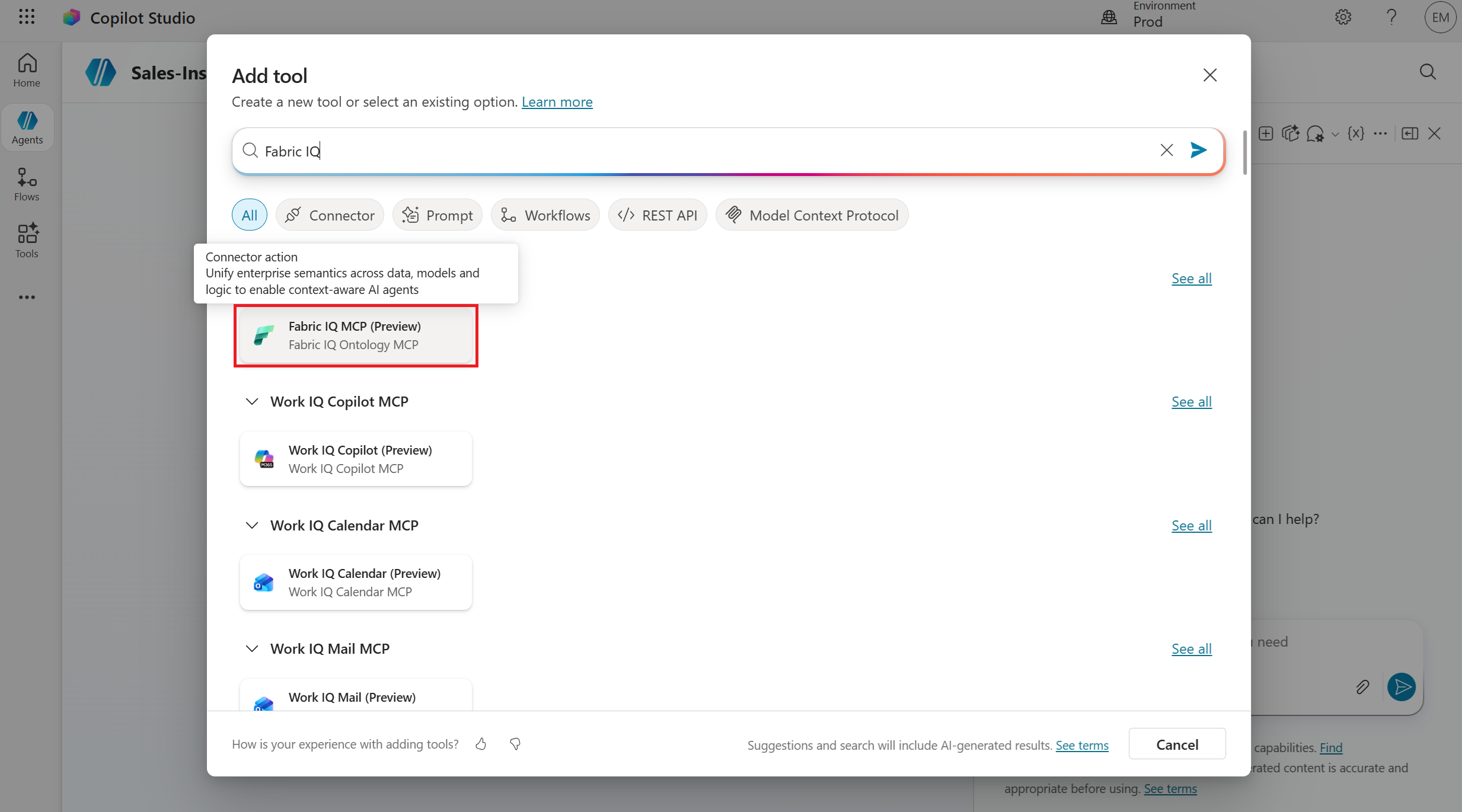Select the All filter chip
The width and height of the screenshot is (1462, 812).
point(250,215)
